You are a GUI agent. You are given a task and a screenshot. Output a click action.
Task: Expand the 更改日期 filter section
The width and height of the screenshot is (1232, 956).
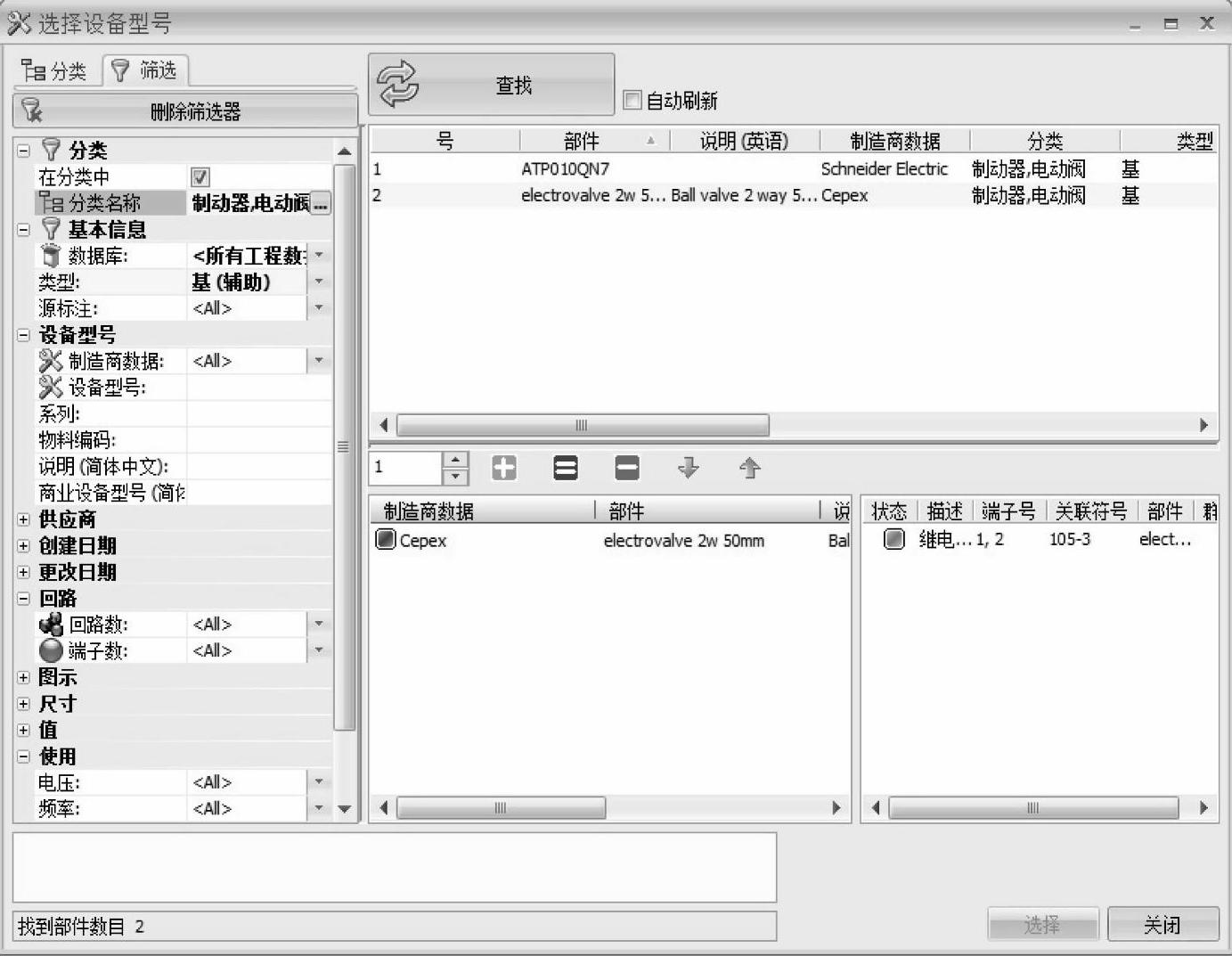pyautogui.click(x=24, y=572)
